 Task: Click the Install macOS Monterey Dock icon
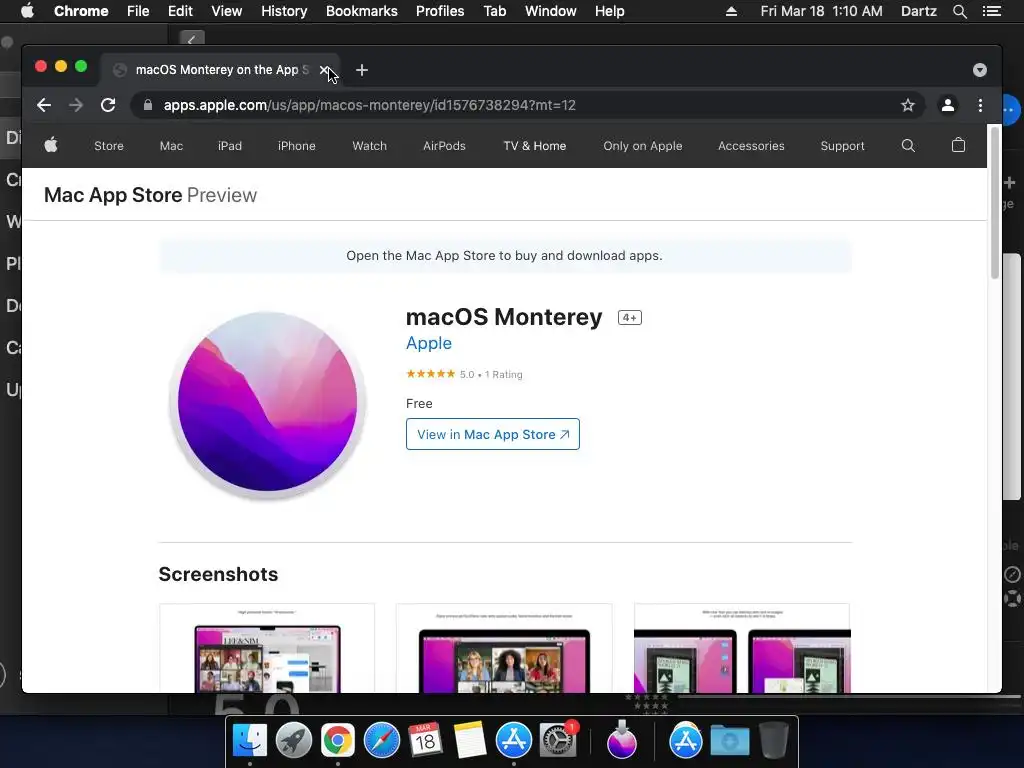pos(622,740)
